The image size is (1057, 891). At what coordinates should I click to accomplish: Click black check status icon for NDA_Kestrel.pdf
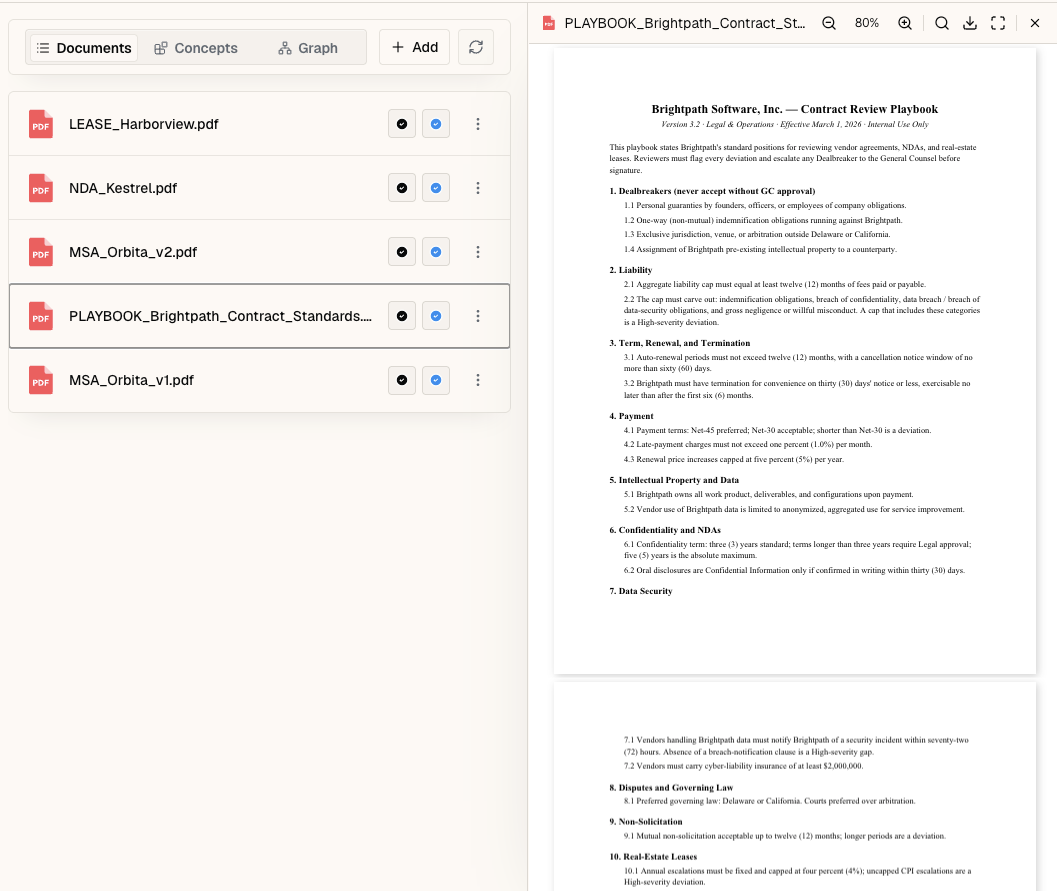[x=402, y=188]
